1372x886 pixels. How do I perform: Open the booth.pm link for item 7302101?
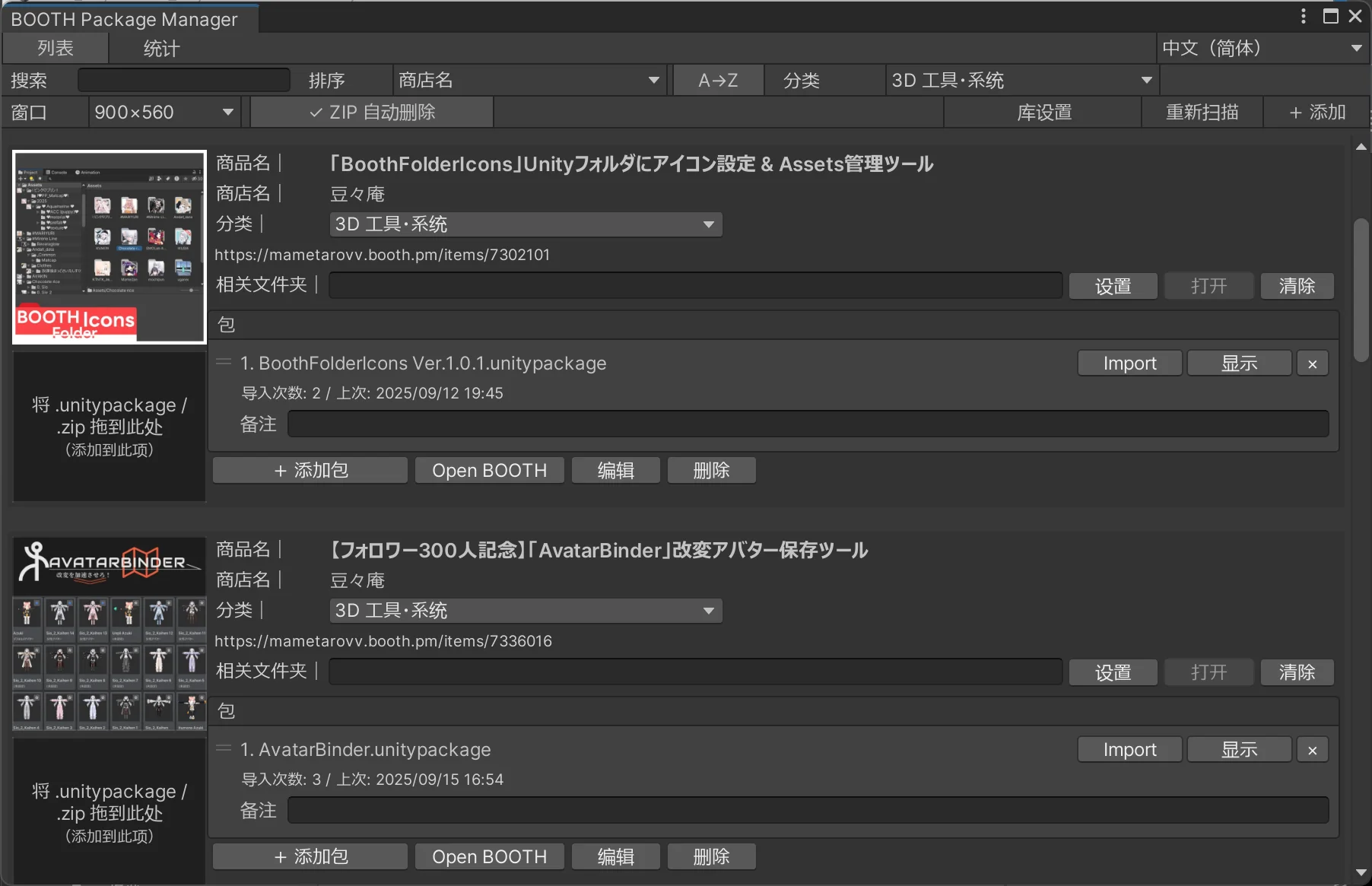pyautogui.click(x=383, y=254)
